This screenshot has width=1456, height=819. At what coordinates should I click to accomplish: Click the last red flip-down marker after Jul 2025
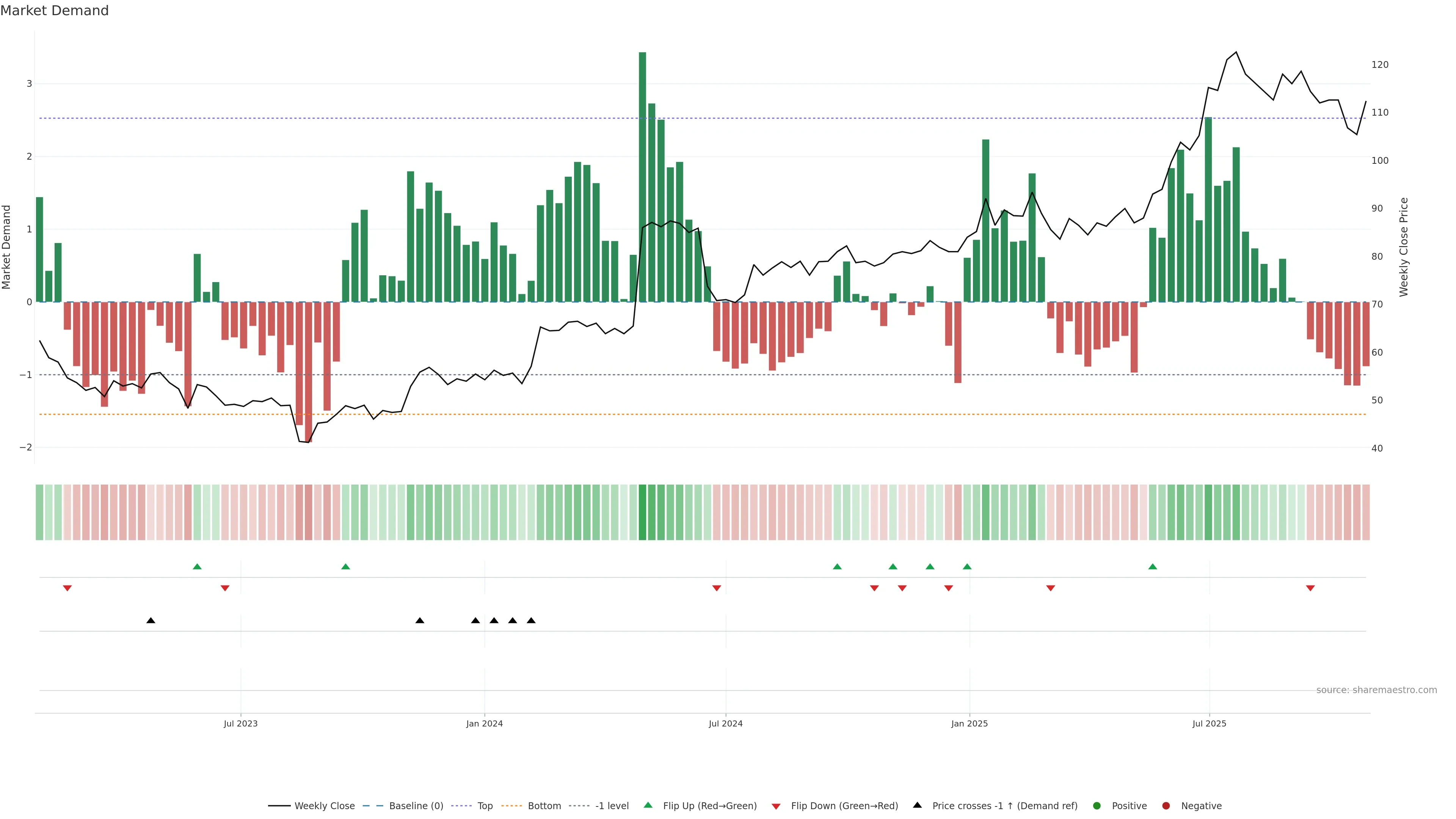[1310, 588]
